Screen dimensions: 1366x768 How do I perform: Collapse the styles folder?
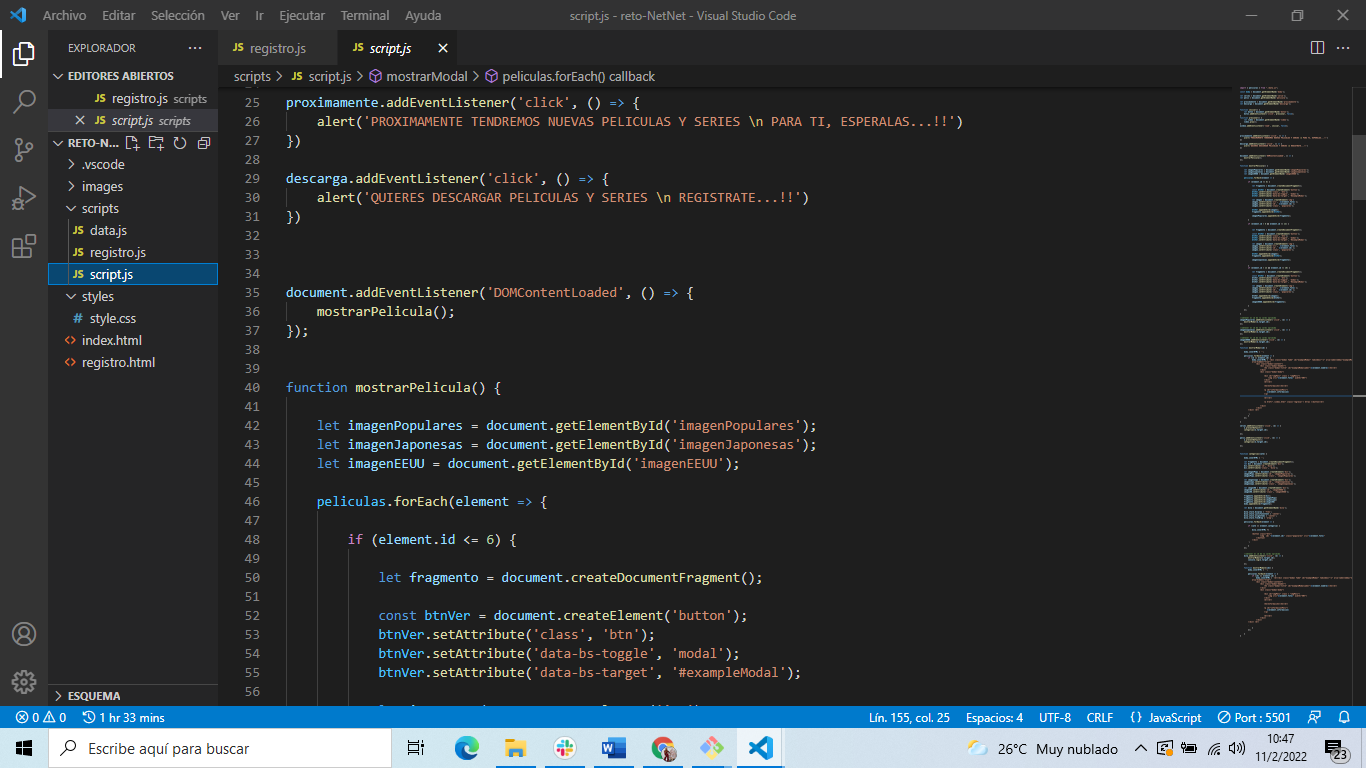point(133,296)
